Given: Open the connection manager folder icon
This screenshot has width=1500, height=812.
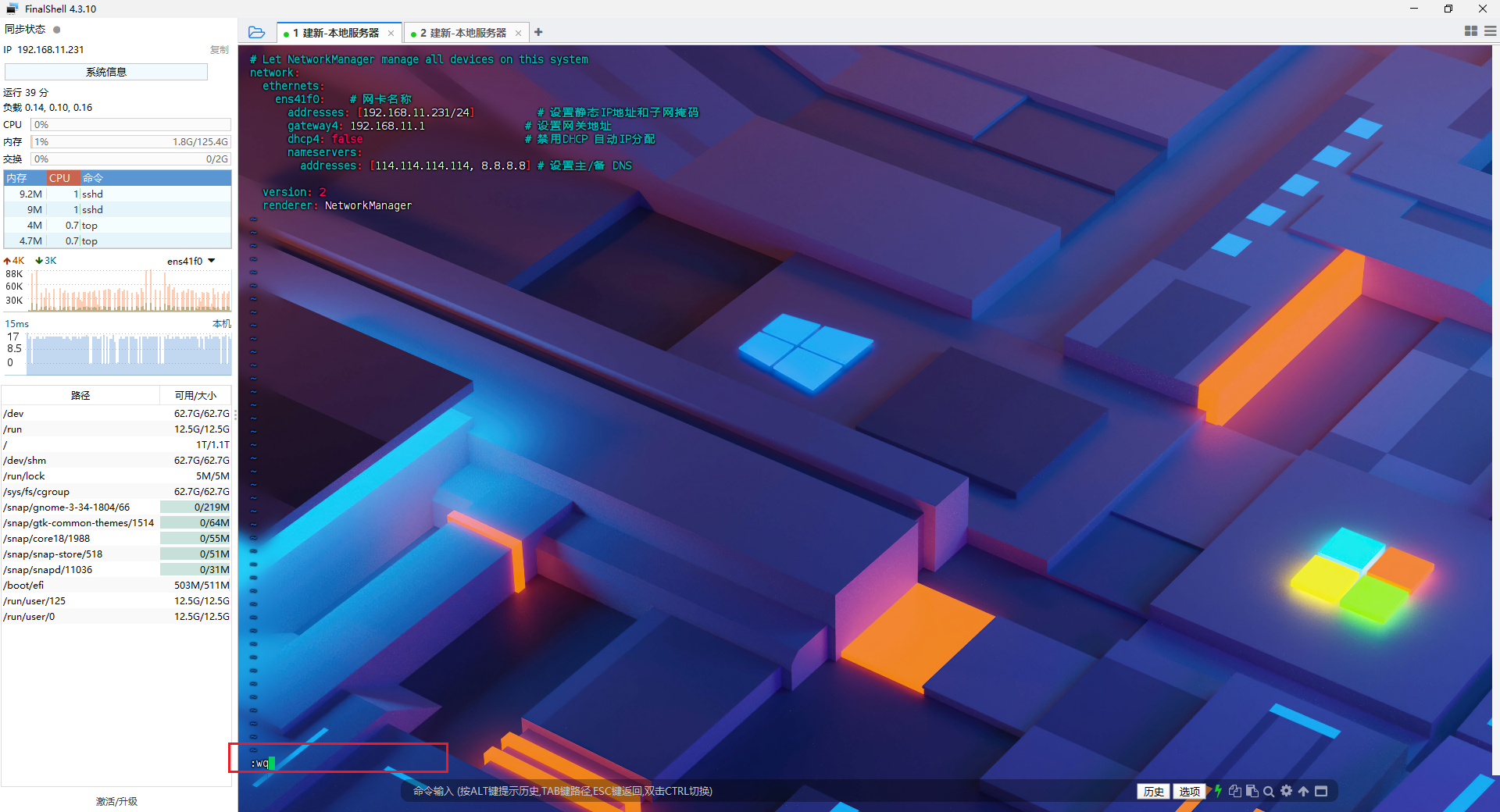Looking at the screenshot, I should [x=256, y=32].
